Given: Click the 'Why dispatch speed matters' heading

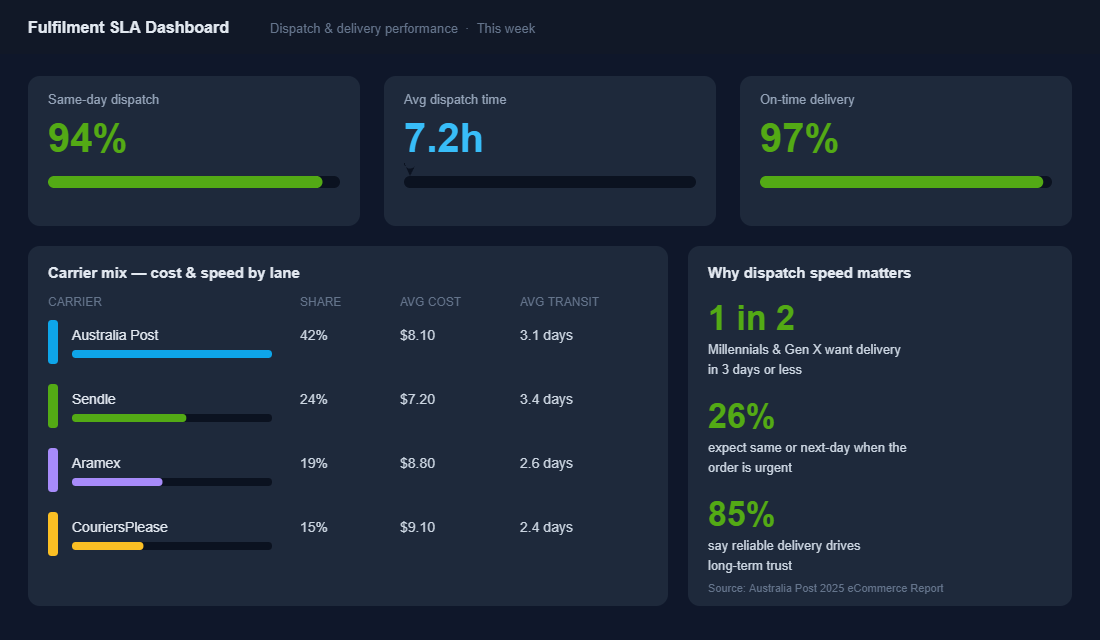Looking at the screenshot, I should 809,273.
